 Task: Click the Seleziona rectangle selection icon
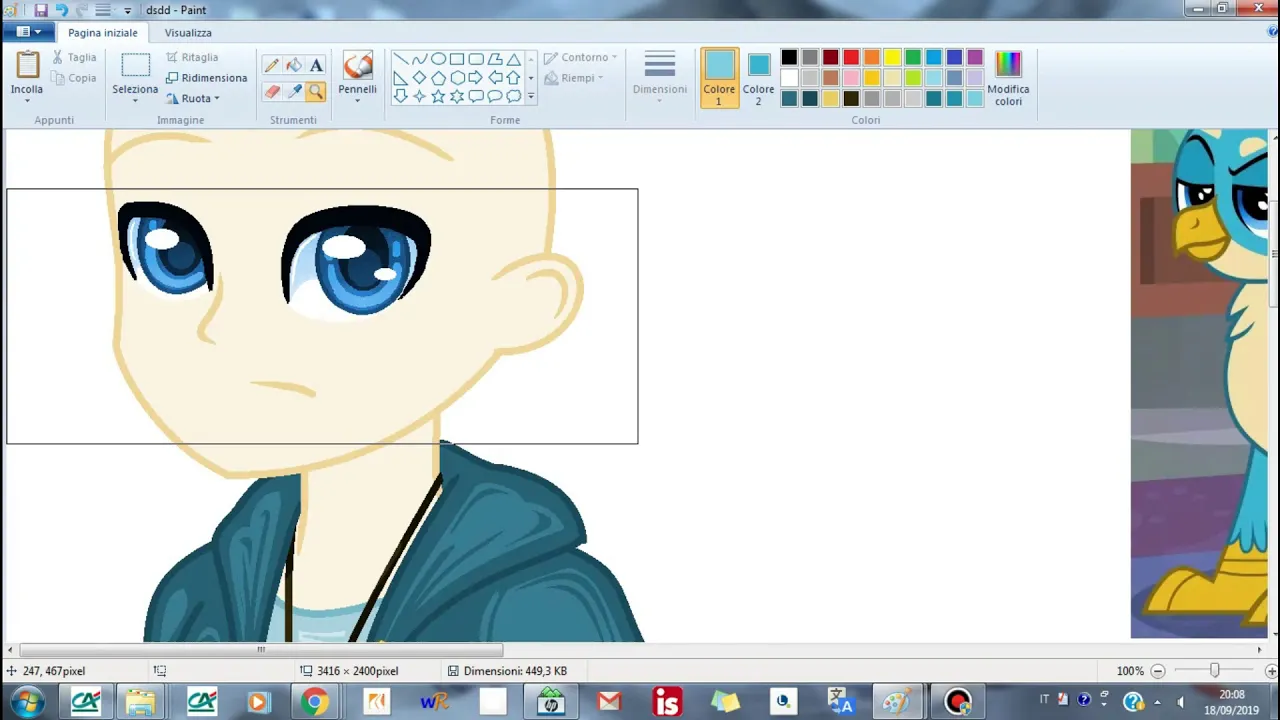(135, 66)
